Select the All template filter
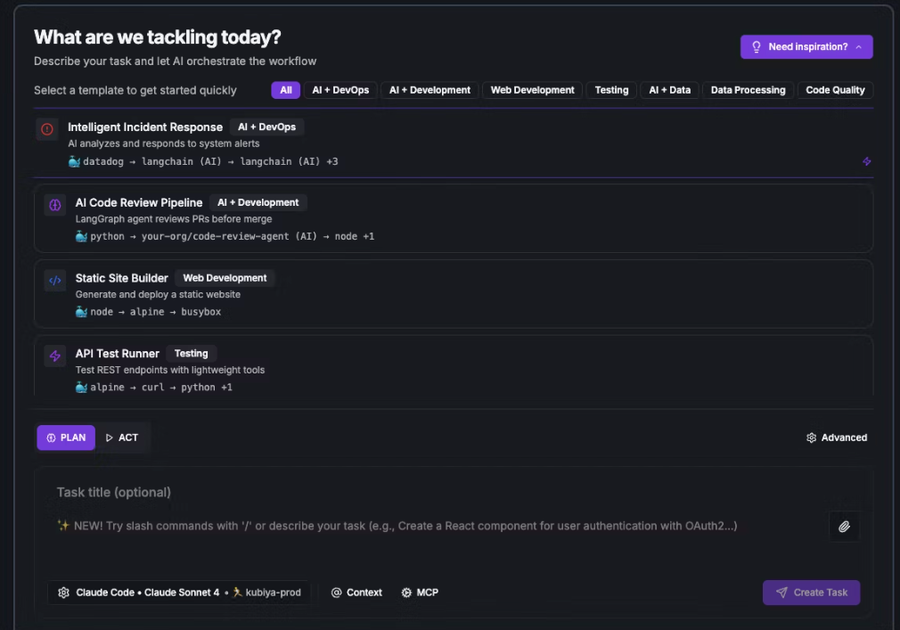 pyautogui.click(x=286, y=90)
